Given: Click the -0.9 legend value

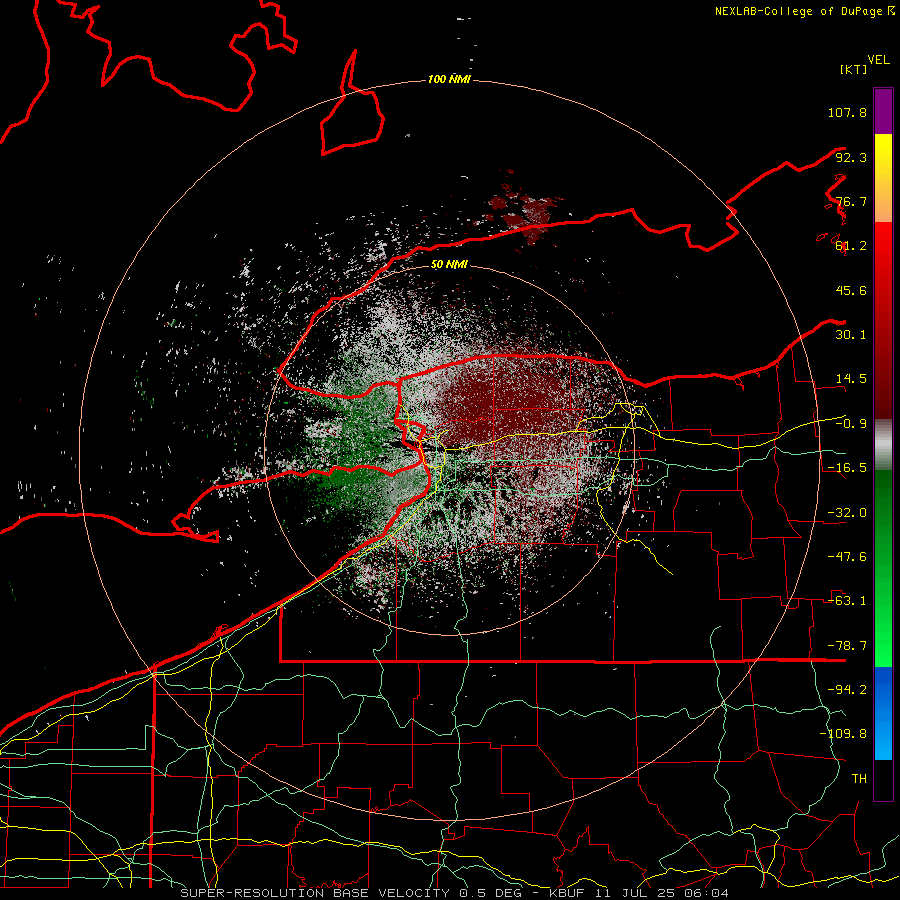Looking at the screenshot, I should coord(851,424).
